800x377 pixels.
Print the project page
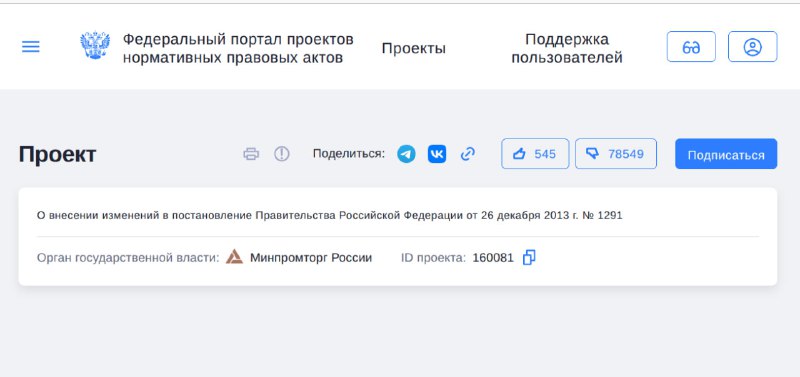tap(251, 154)
